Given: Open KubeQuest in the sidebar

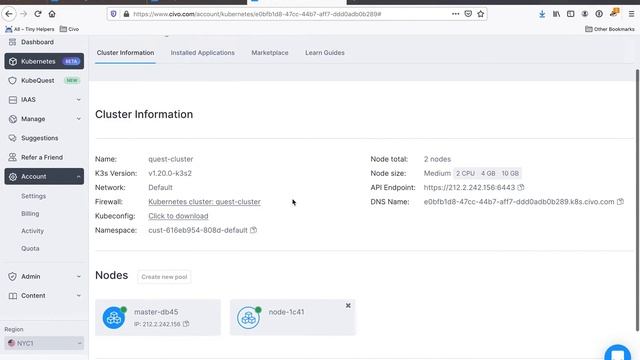Looking at the screenshot, I should [44, 80].
